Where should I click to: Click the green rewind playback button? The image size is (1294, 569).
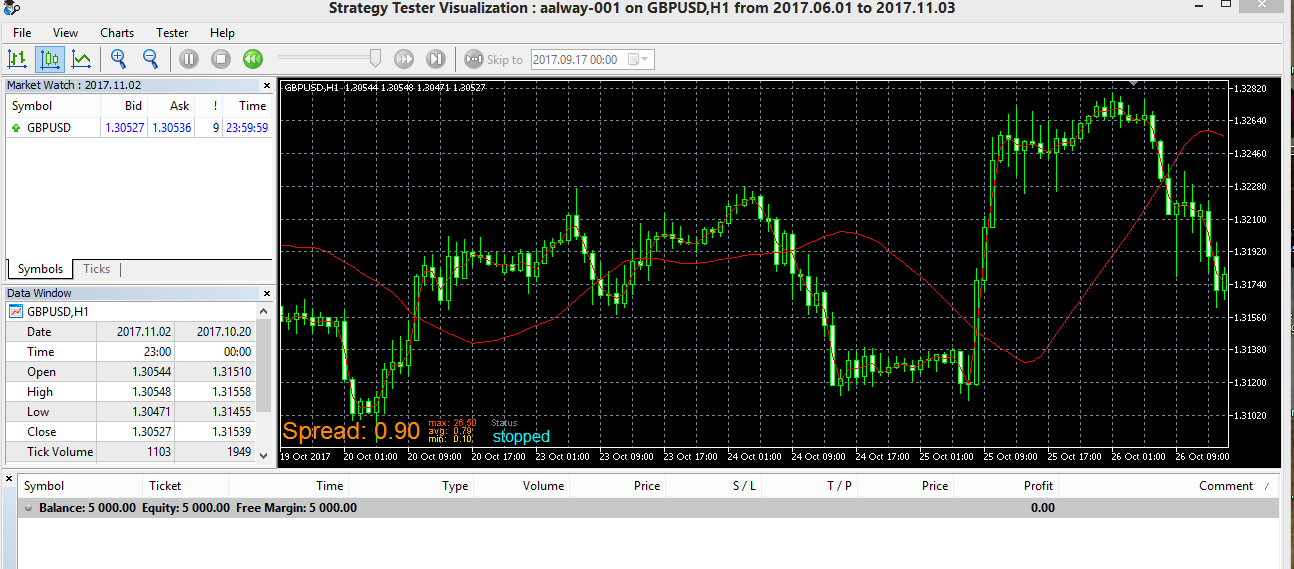coord(252,59)
